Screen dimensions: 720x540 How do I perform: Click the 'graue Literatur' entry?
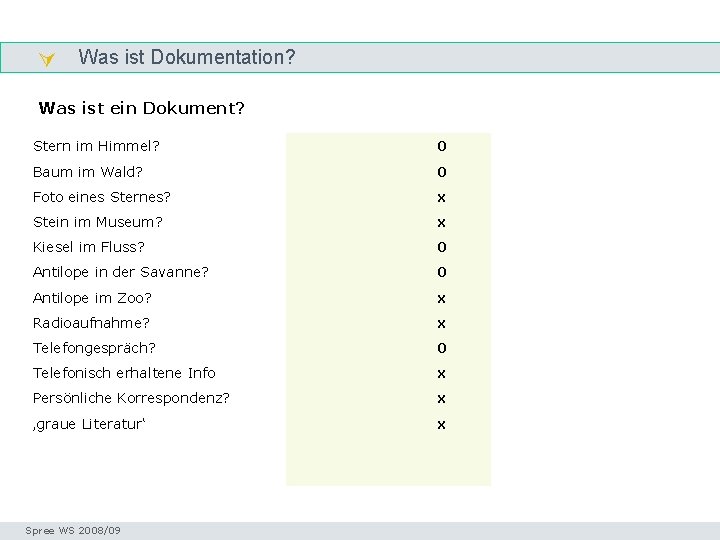click(89, 424)
